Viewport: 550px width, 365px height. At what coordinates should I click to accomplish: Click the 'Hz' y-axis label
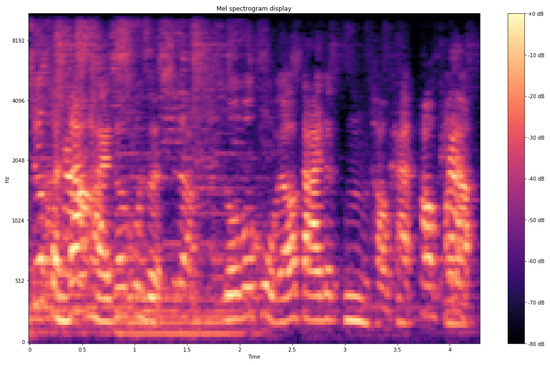pyautogui.click(x=7, y=179)
